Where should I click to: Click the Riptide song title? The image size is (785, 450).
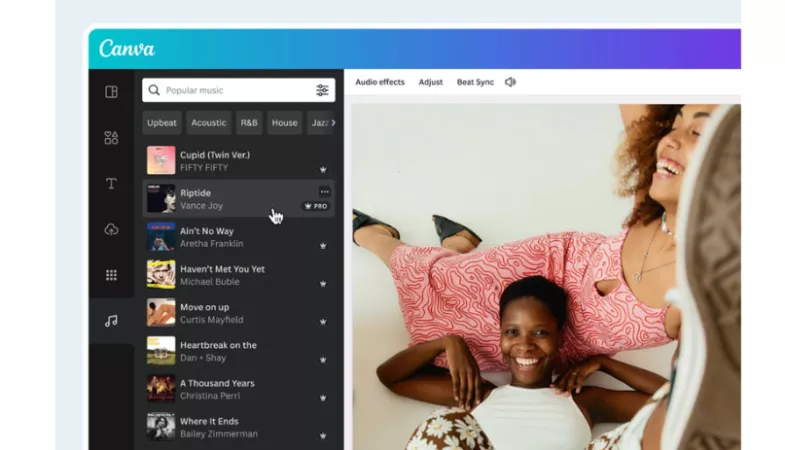(x=195, y=193)
